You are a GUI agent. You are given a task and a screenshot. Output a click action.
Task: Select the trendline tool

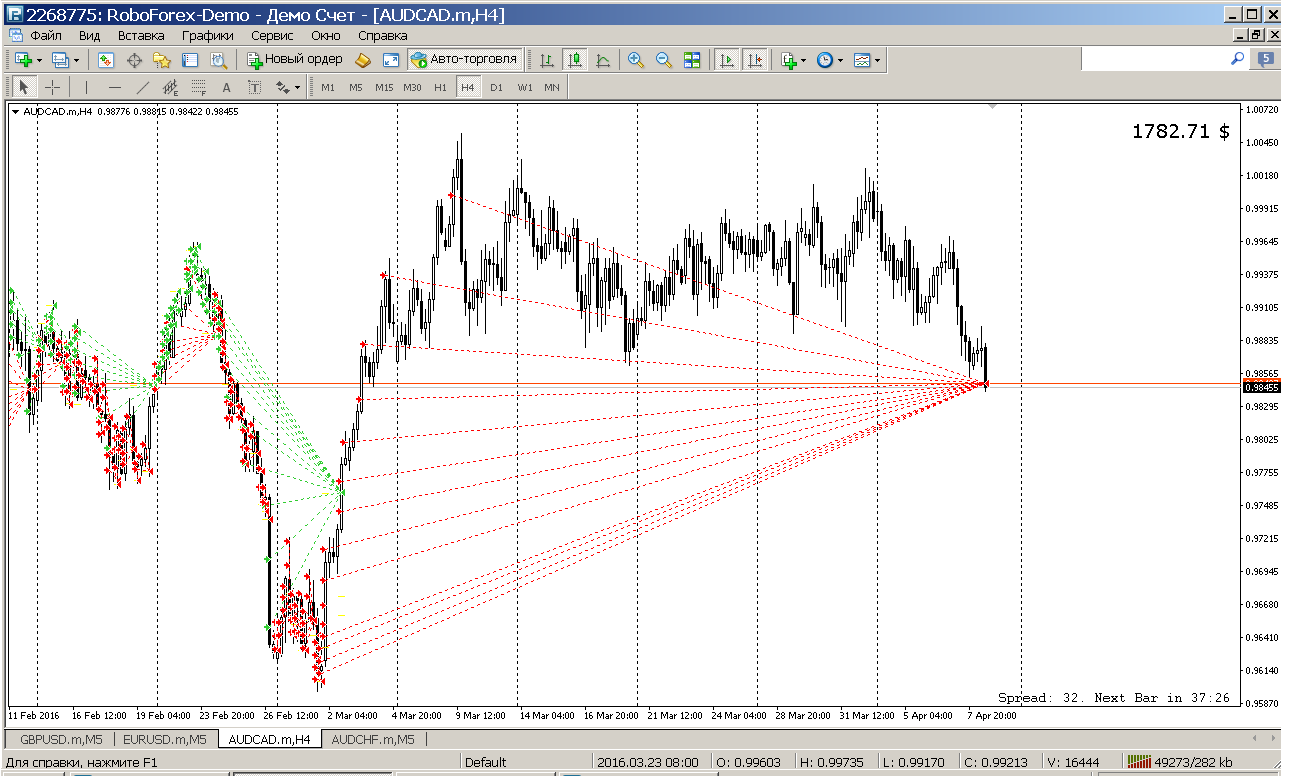pos(142,87)
